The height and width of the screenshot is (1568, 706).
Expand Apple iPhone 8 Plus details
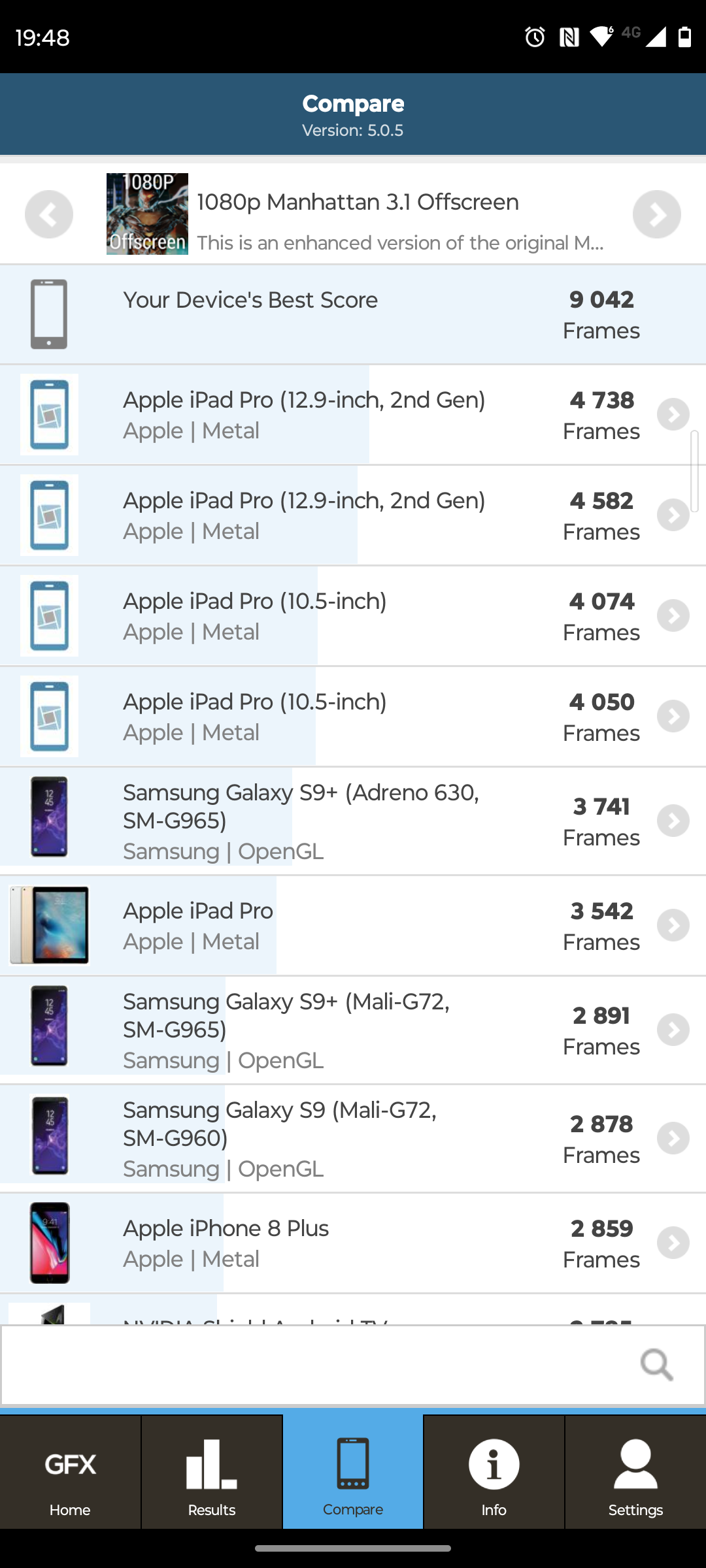tap(673, 1243)
